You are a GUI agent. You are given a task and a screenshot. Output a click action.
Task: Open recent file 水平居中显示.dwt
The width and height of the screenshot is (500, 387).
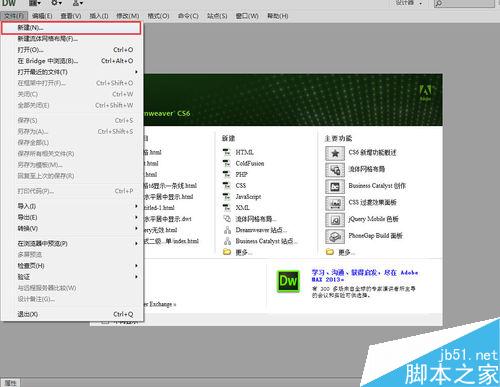(x=168, y=219)
